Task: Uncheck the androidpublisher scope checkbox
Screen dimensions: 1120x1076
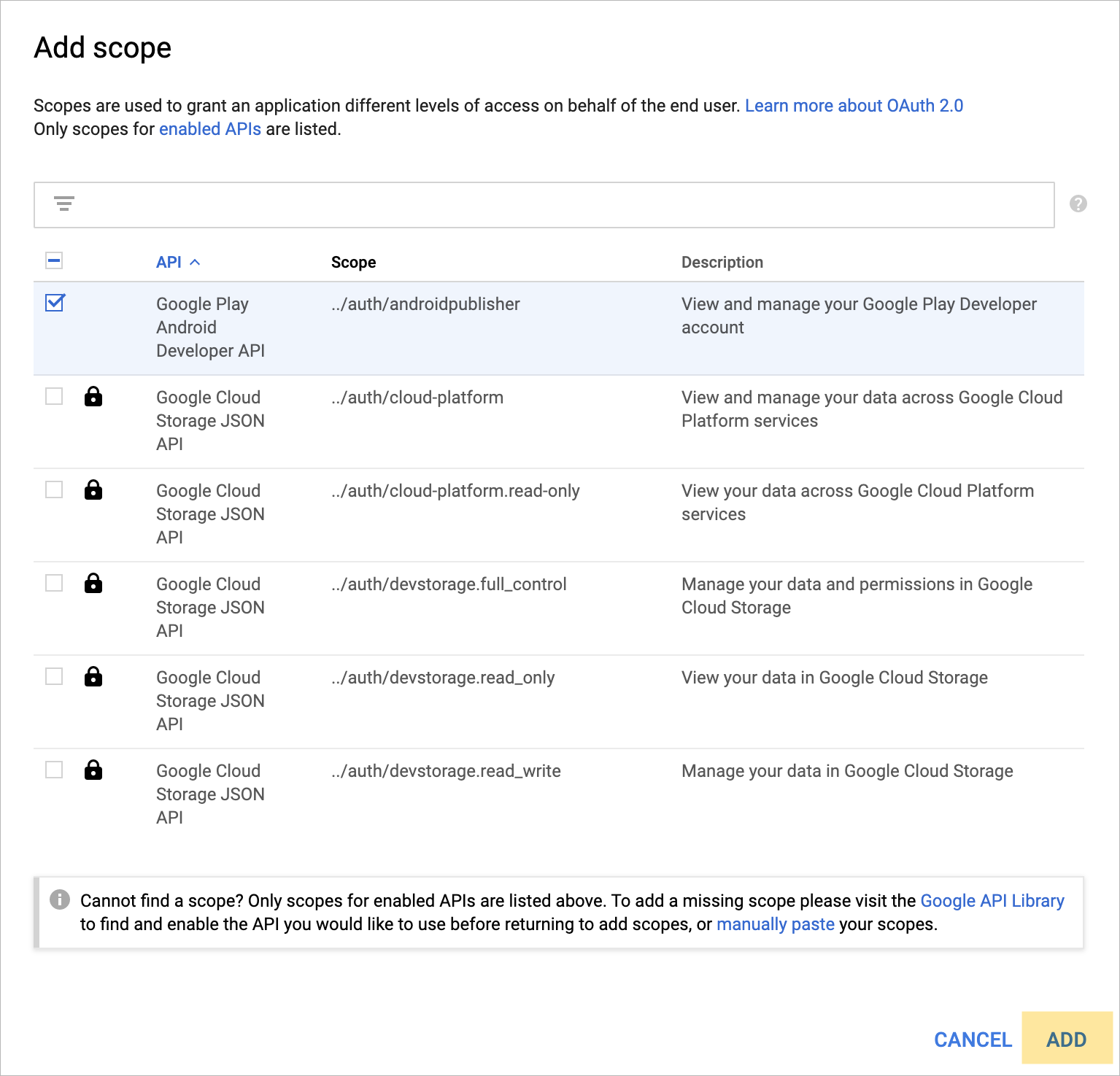Action: click(55, 303)
